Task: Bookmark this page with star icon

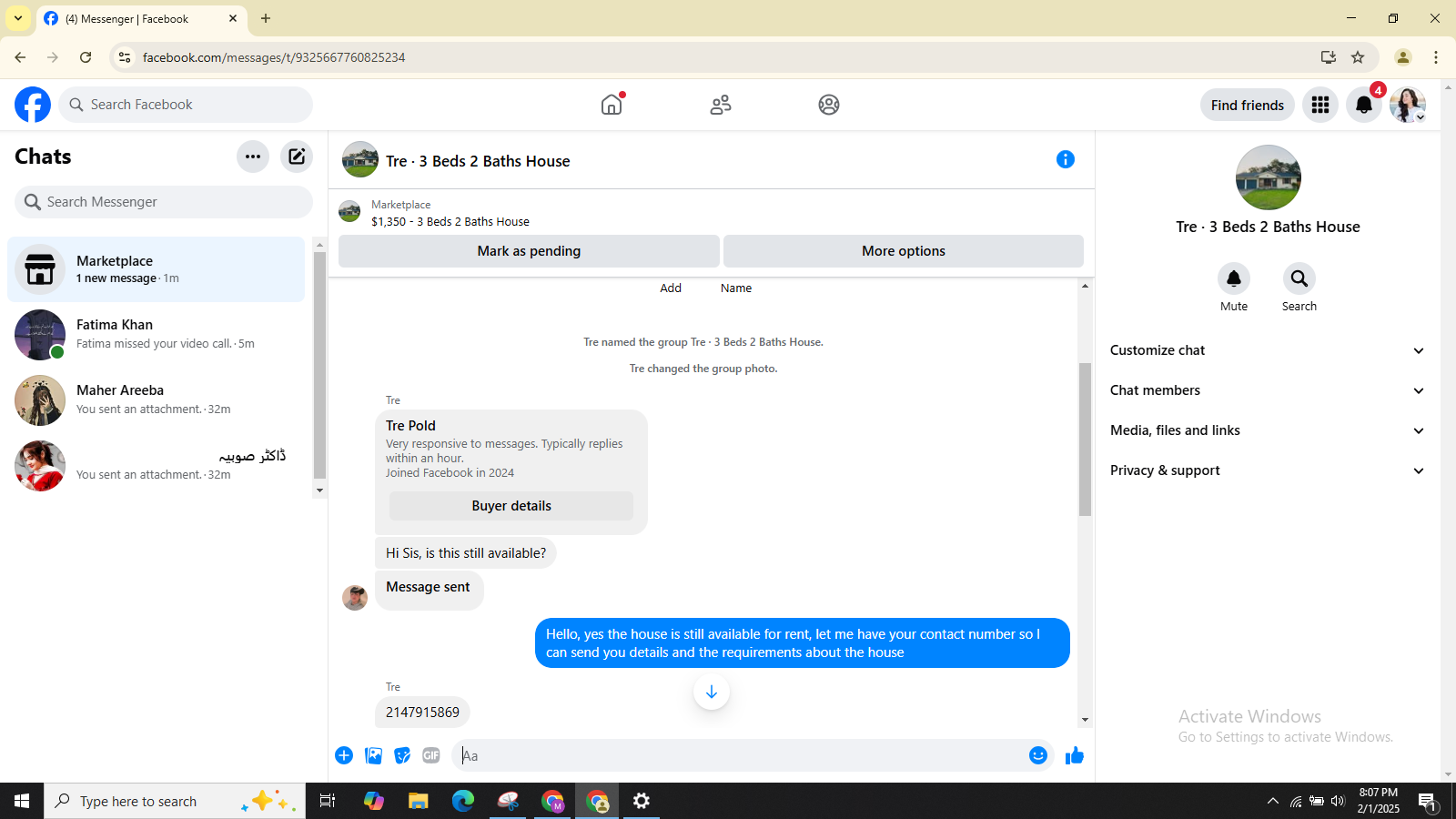Action: click(x=1358, y=57)
